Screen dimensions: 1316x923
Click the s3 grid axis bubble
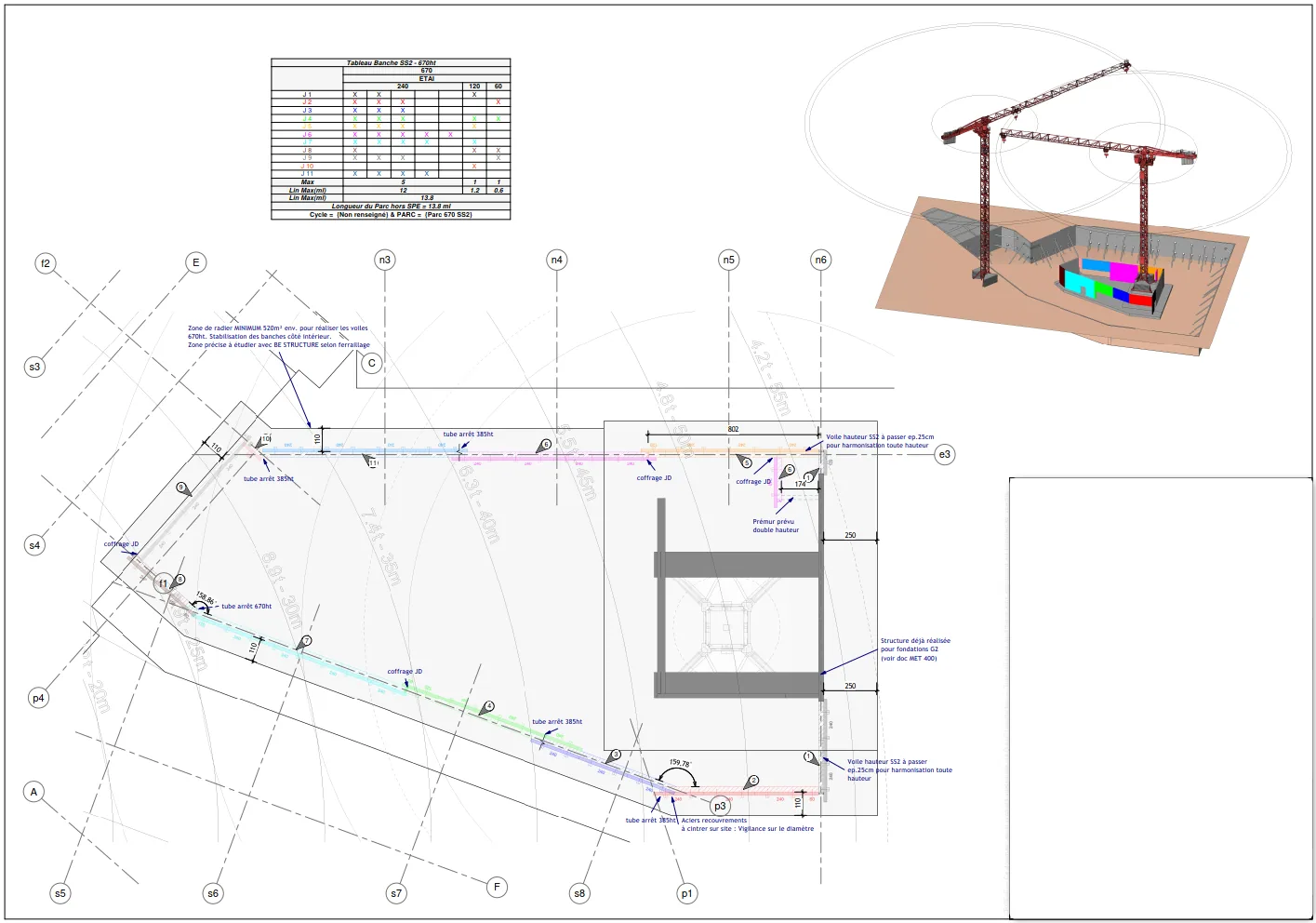click(34, 367)
